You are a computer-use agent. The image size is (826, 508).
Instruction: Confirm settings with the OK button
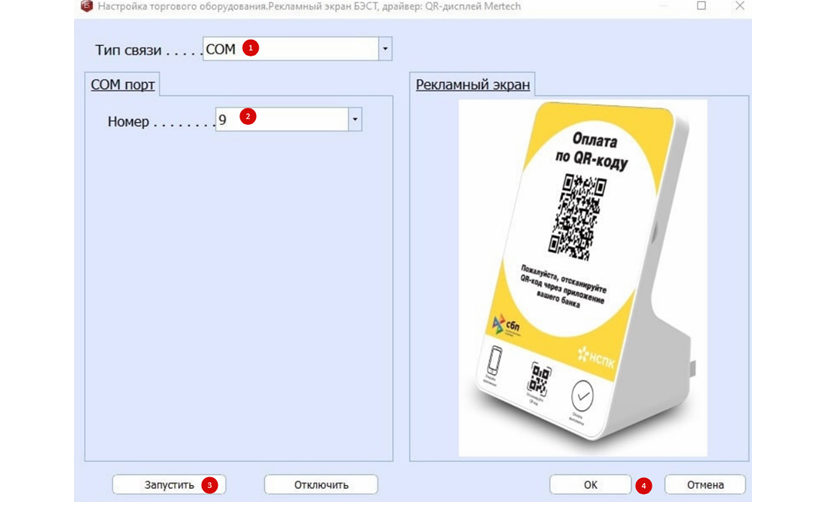[x=590, y=485]
